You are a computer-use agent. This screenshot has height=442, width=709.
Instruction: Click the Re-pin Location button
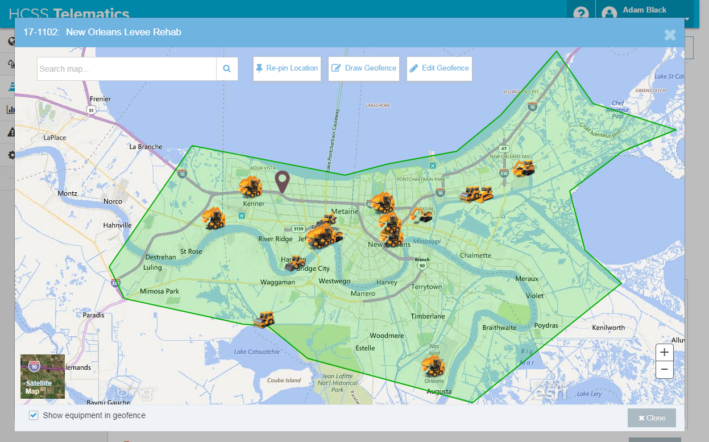287,69
